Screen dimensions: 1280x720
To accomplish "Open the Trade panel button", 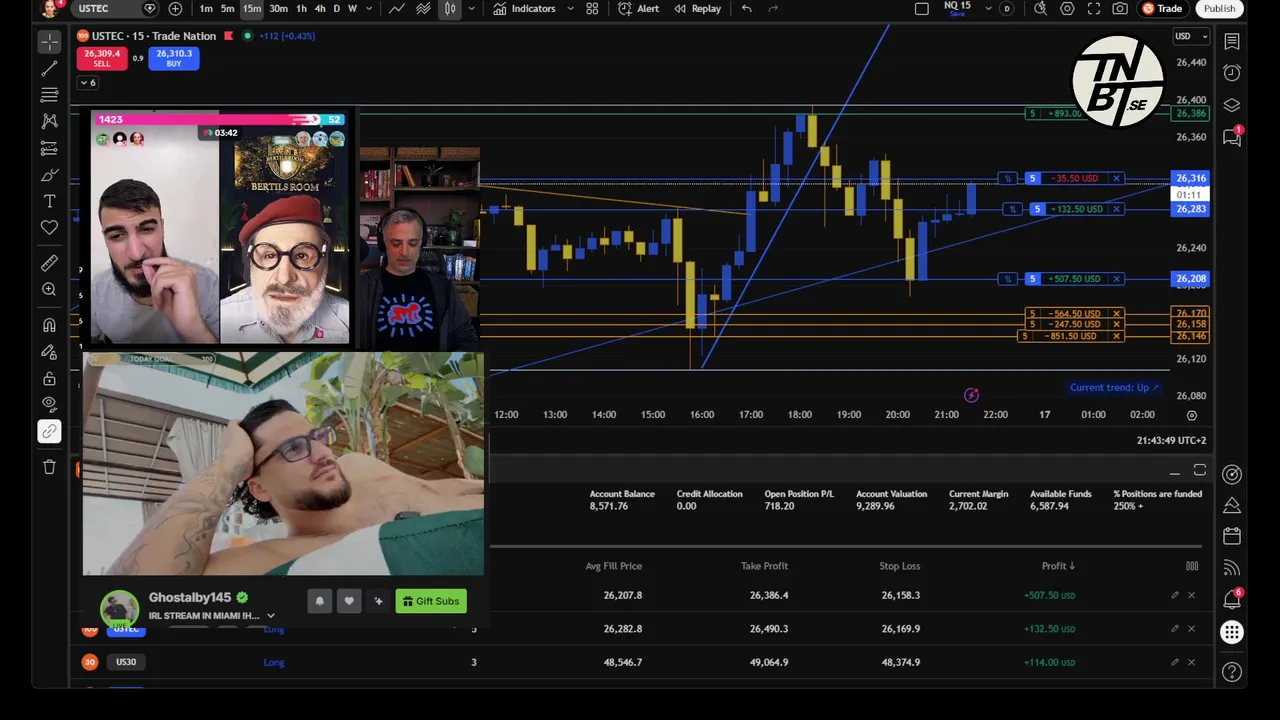I will 1162,9.
